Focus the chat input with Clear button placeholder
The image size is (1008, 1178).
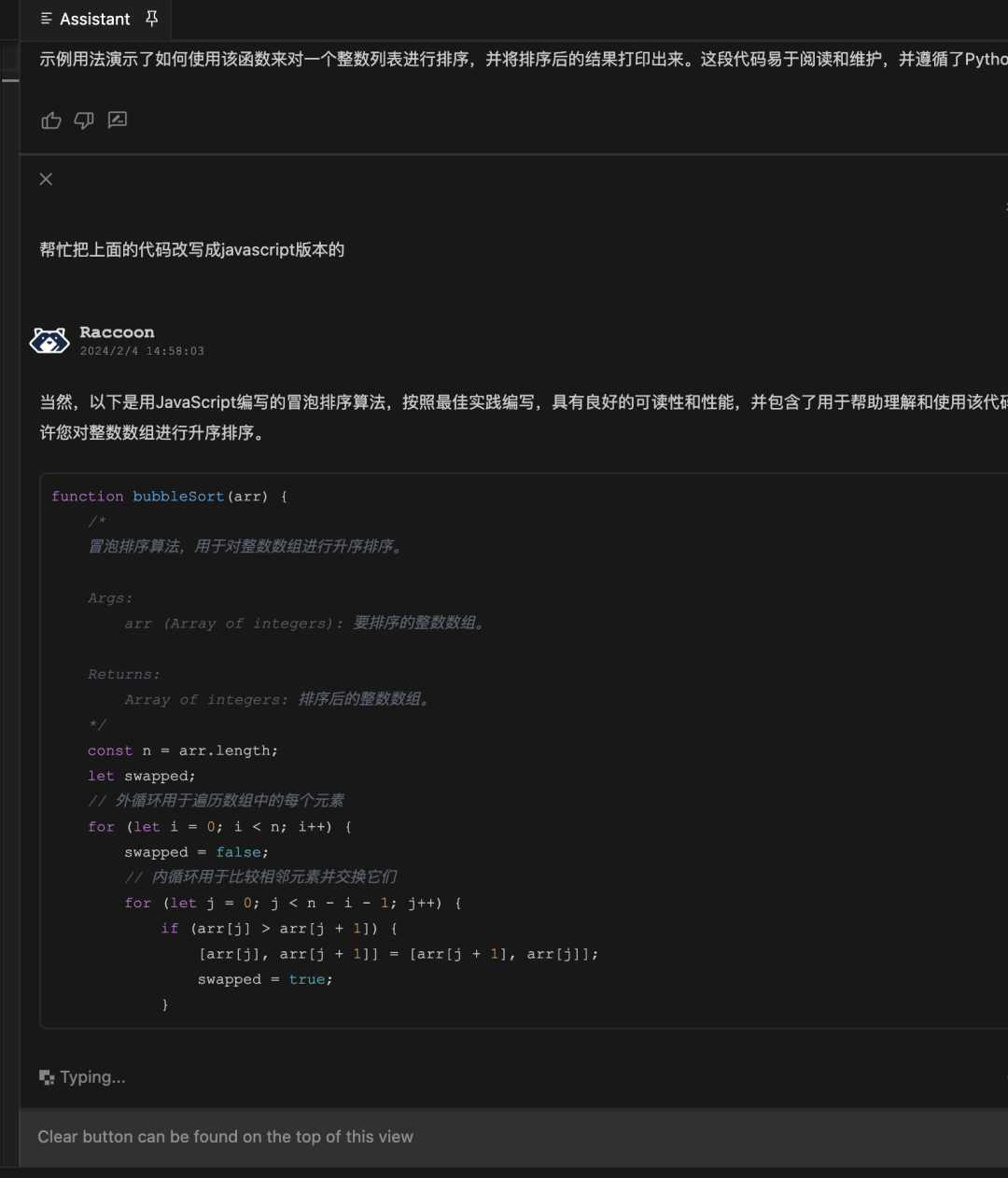pyautogui.click(x=513, y=1137)
